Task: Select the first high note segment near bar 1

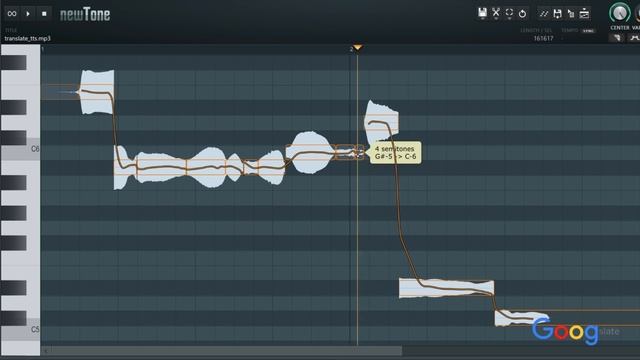Action: click(x=97, y=92)
